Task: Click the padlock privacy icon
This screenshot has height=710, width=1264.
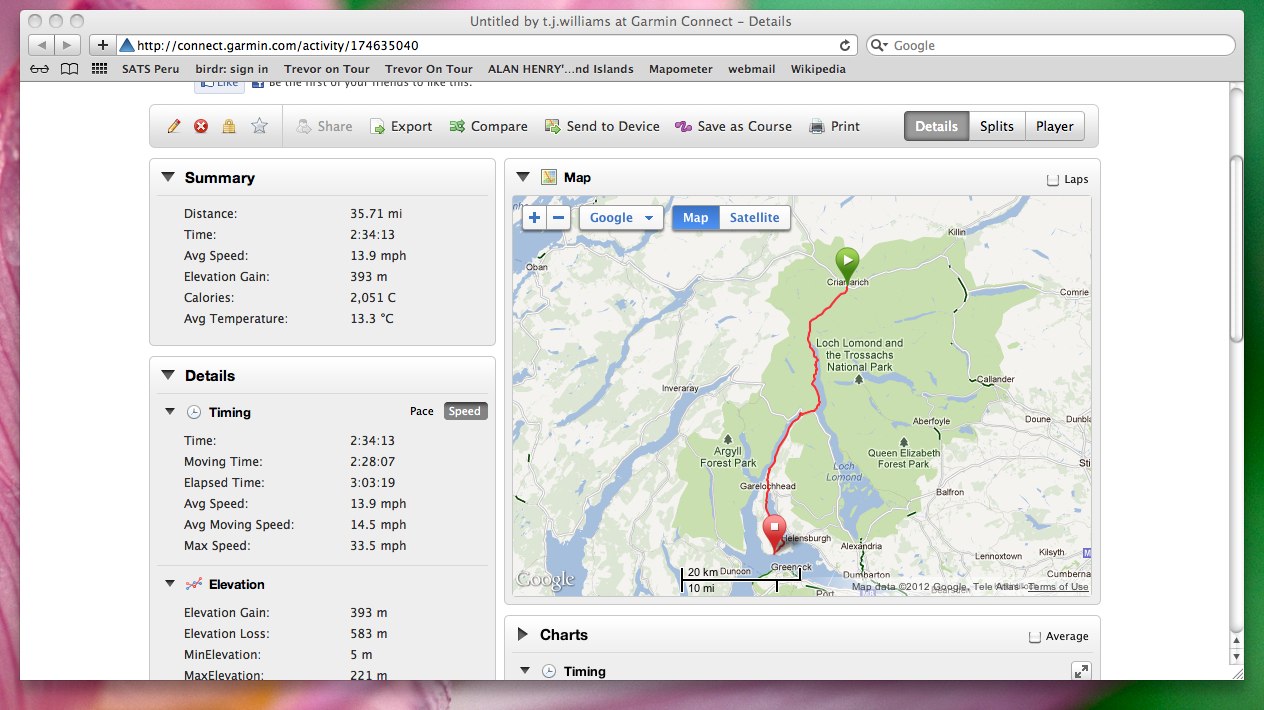Action: click(x=229, y=126)
